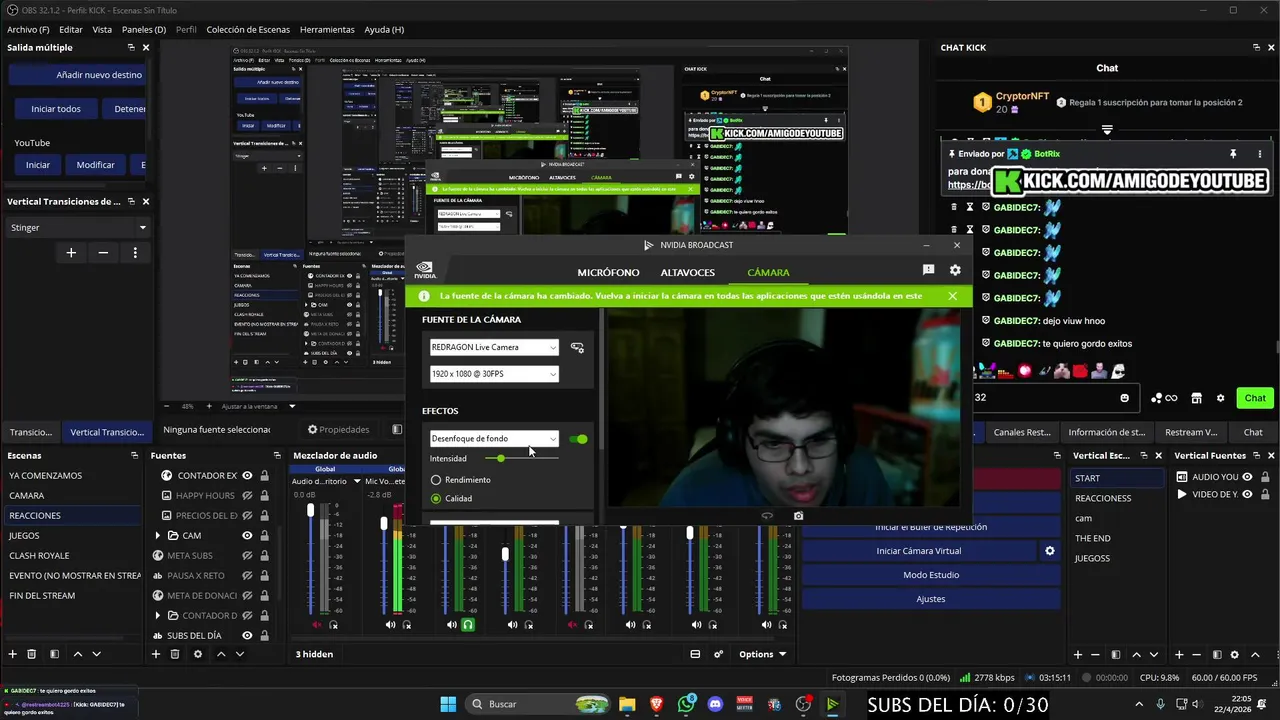The height and width of the screenshot is (720, 1280).
Task: Hide the SUBS DEL DÍA source
Action: tap(247, 636)
